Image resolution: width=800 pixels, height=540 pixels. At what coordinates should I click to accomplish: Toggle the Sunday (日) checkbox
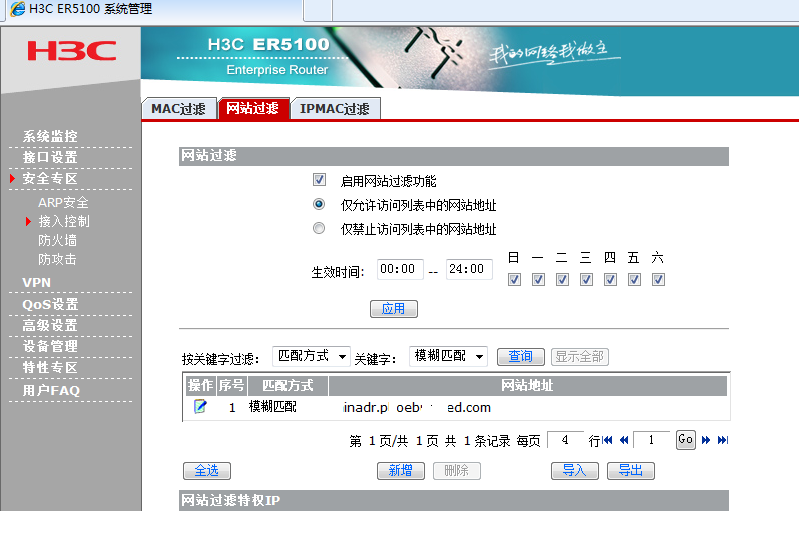pos(514,280)
